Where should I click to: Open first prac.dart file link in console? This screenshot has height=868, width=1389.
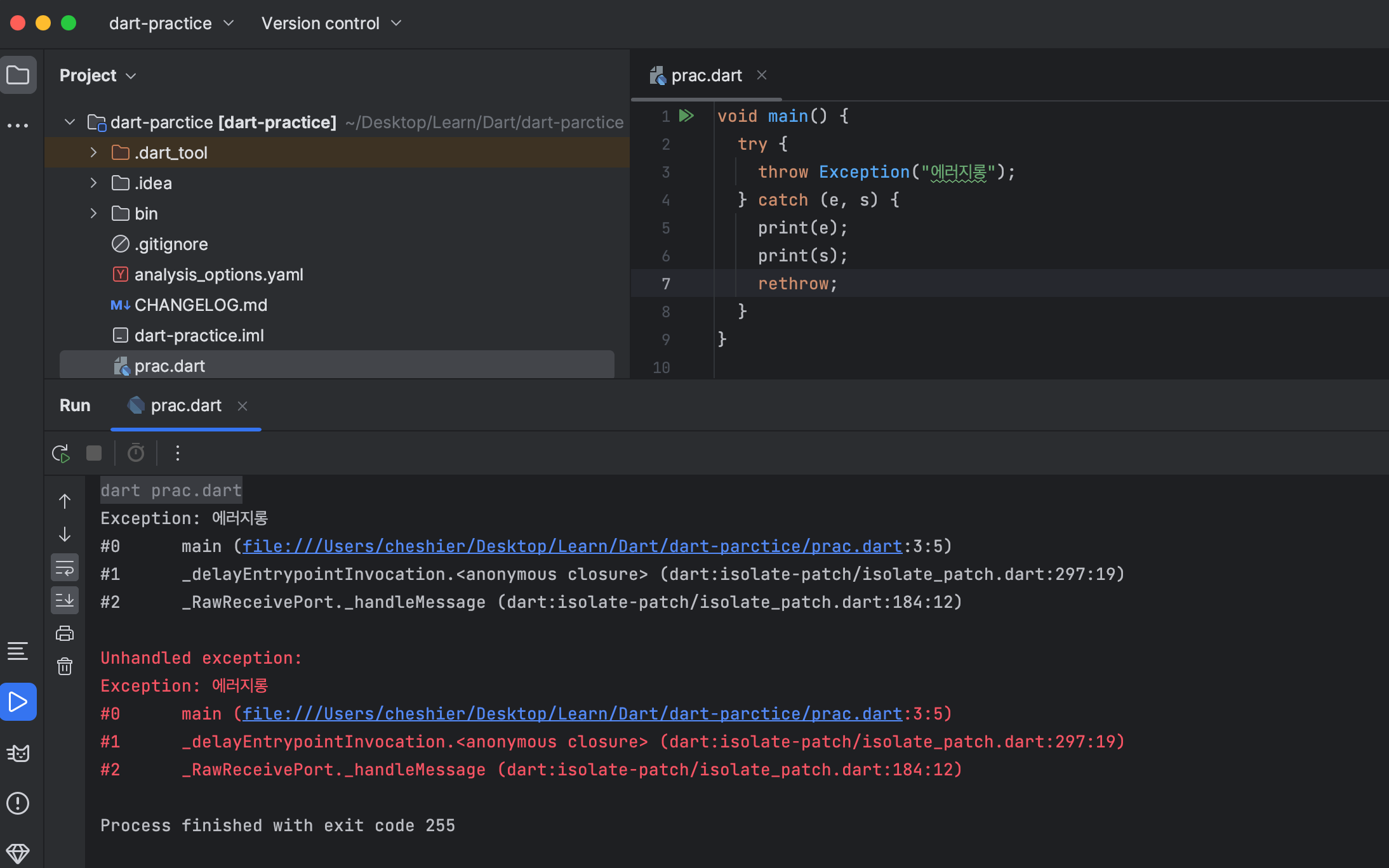click(x=571, y=546)
